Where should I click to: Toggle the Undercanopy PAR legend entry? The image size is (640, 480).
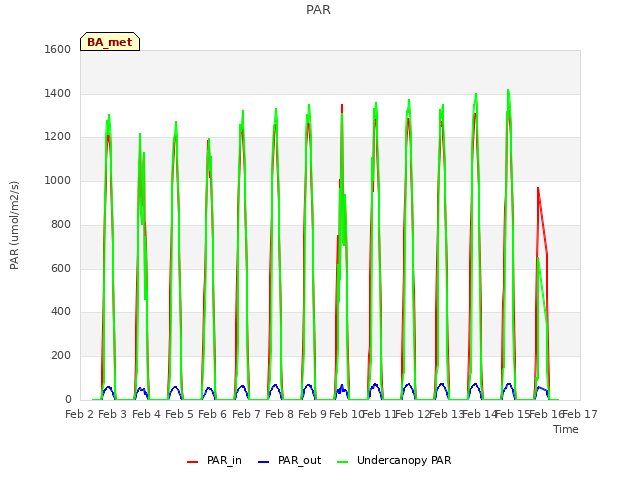pos(394,460)
